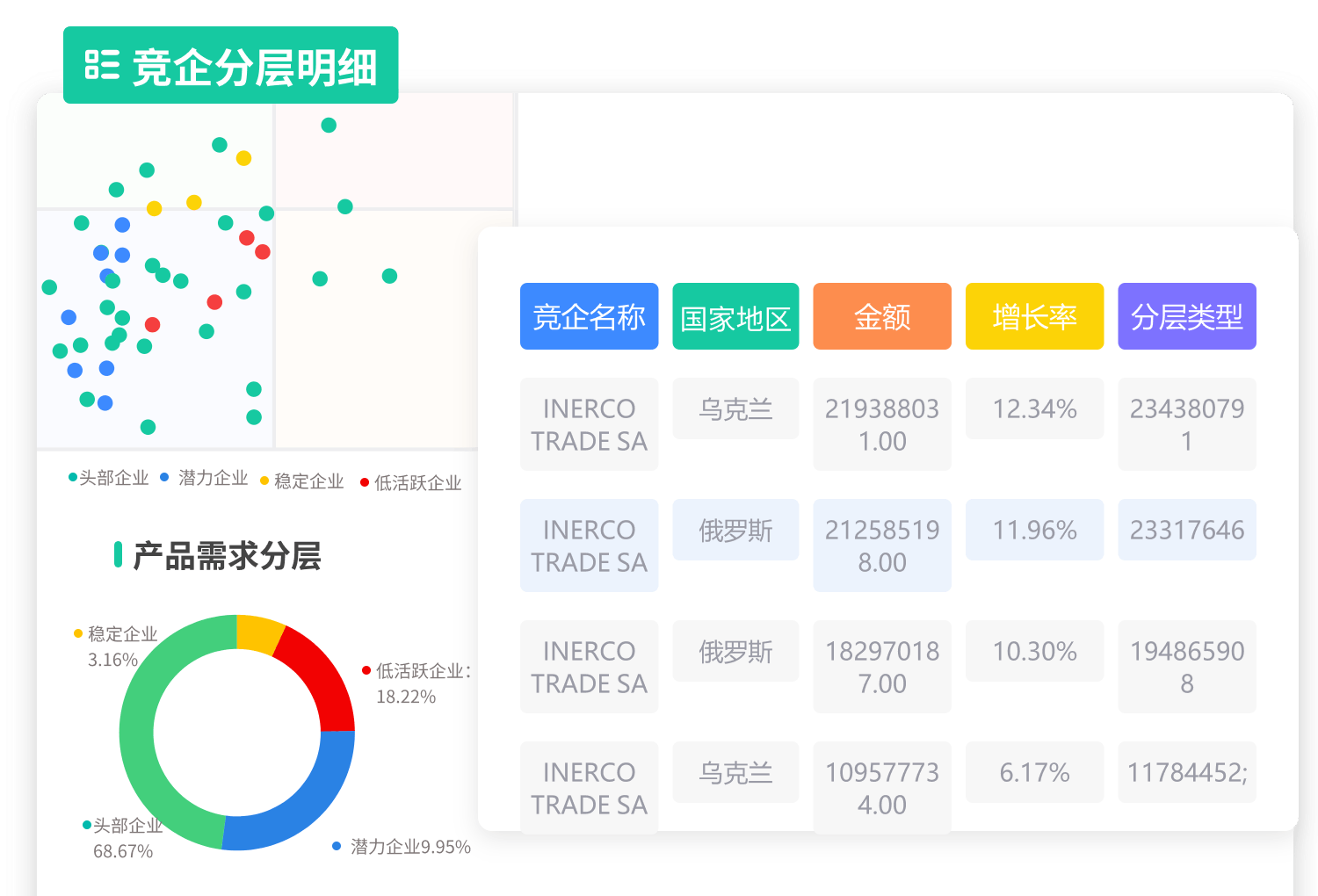Click amount cell 182970187.00
The height and width of the screenshot is (896, 1318).
tap(882, 667)
